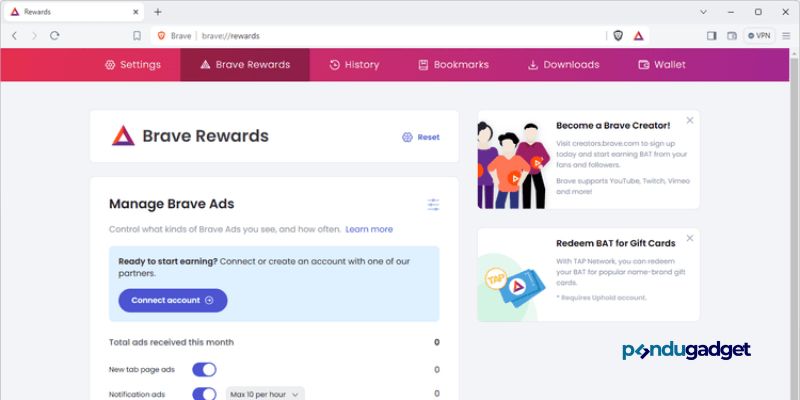
Task: Bookmark this page with the bookmark icon
Action: [x=137, y=36]
